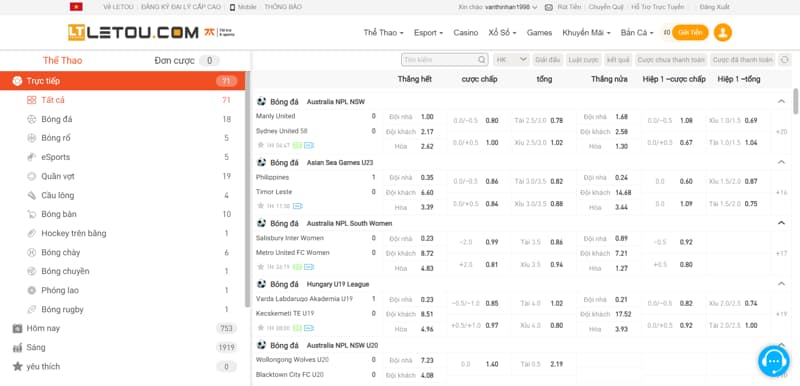Collapse the Australia NPL NSW league section

click(781, 101)
